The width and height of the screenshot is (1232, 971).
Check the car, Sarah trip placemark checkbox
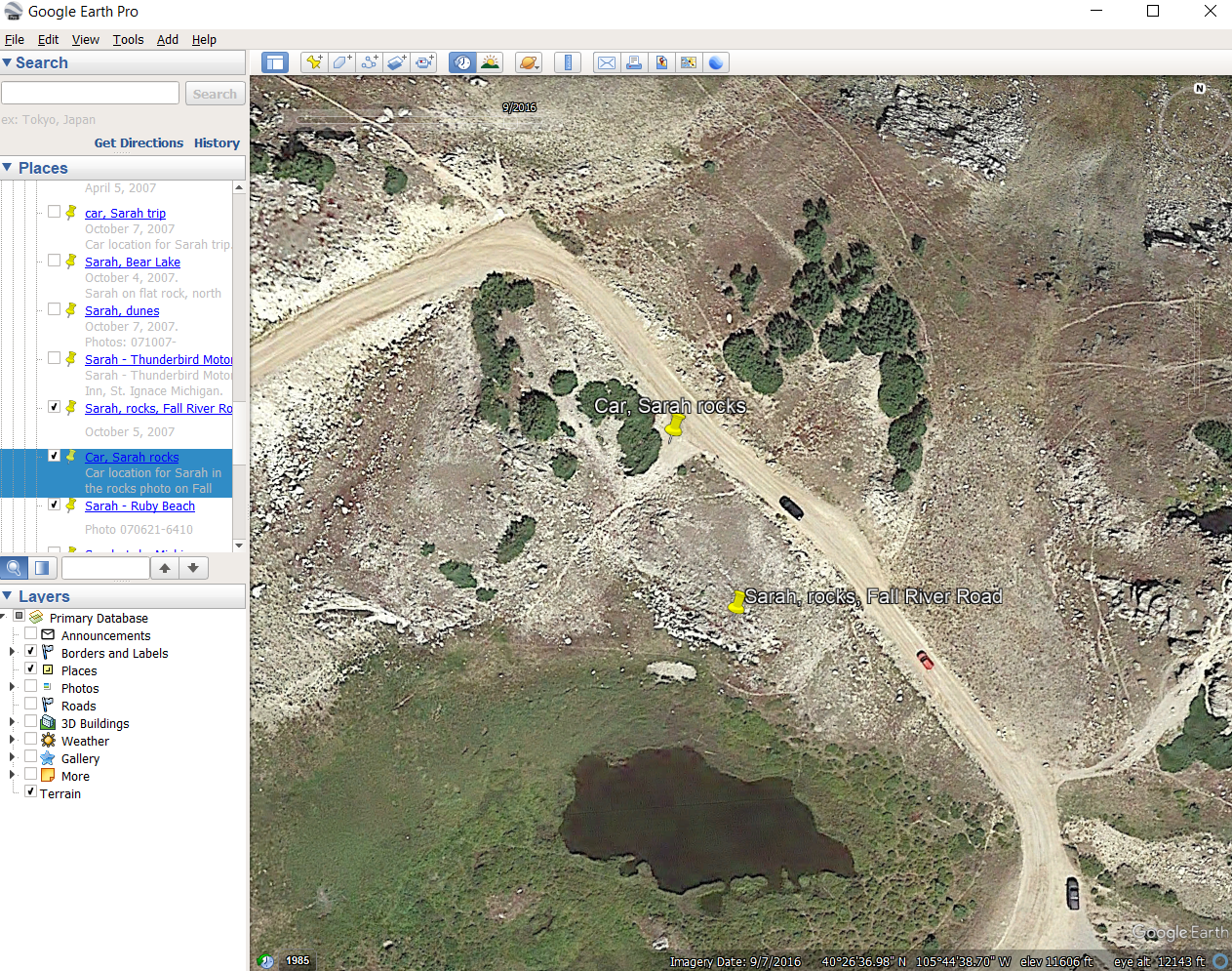[x=55, y=212]
